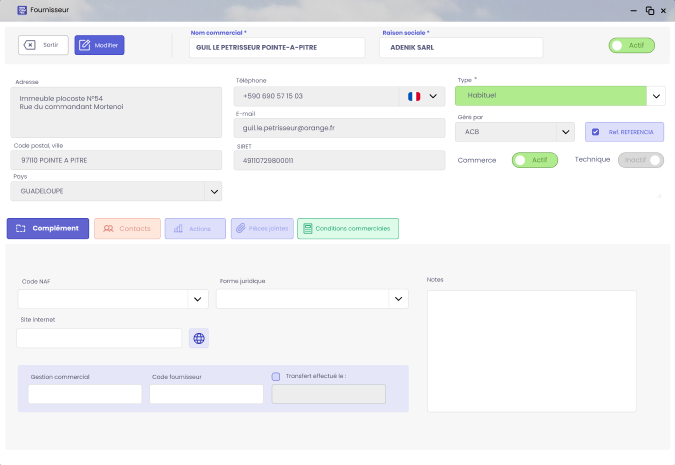The width and height of the screenshot is (675, 465).
Task: Toggle the Commerce Actif switch
Action: pos(534,160)
